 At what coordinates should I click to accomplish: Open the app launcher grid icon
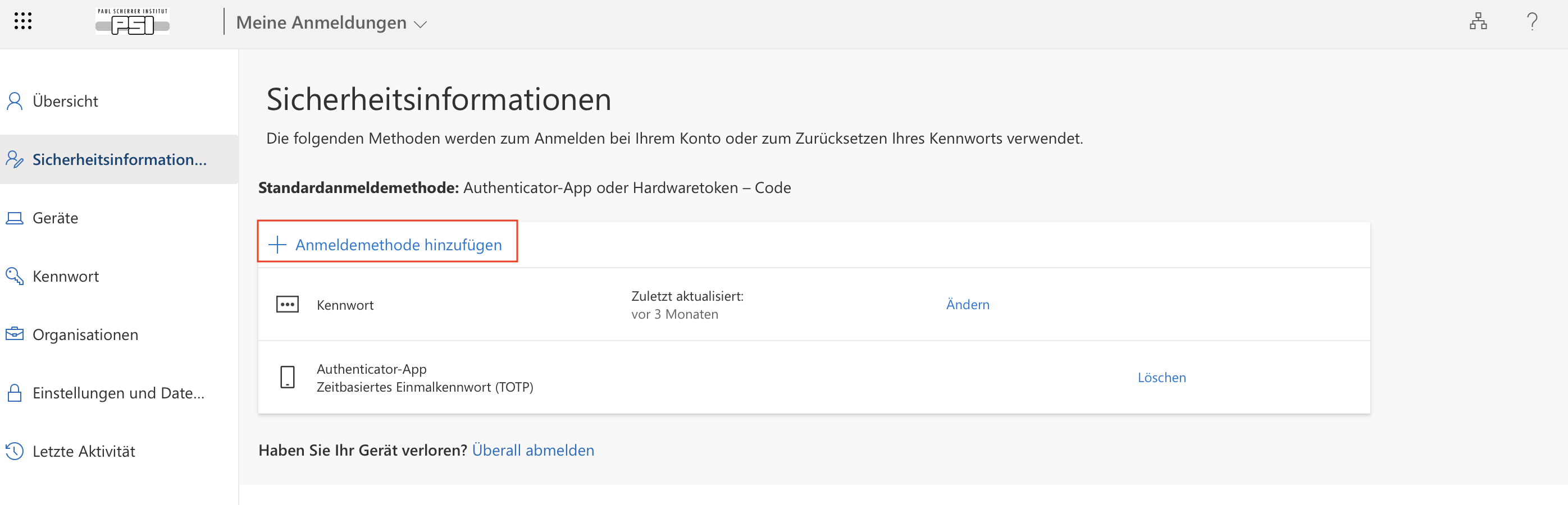click(x=22, y=21)
